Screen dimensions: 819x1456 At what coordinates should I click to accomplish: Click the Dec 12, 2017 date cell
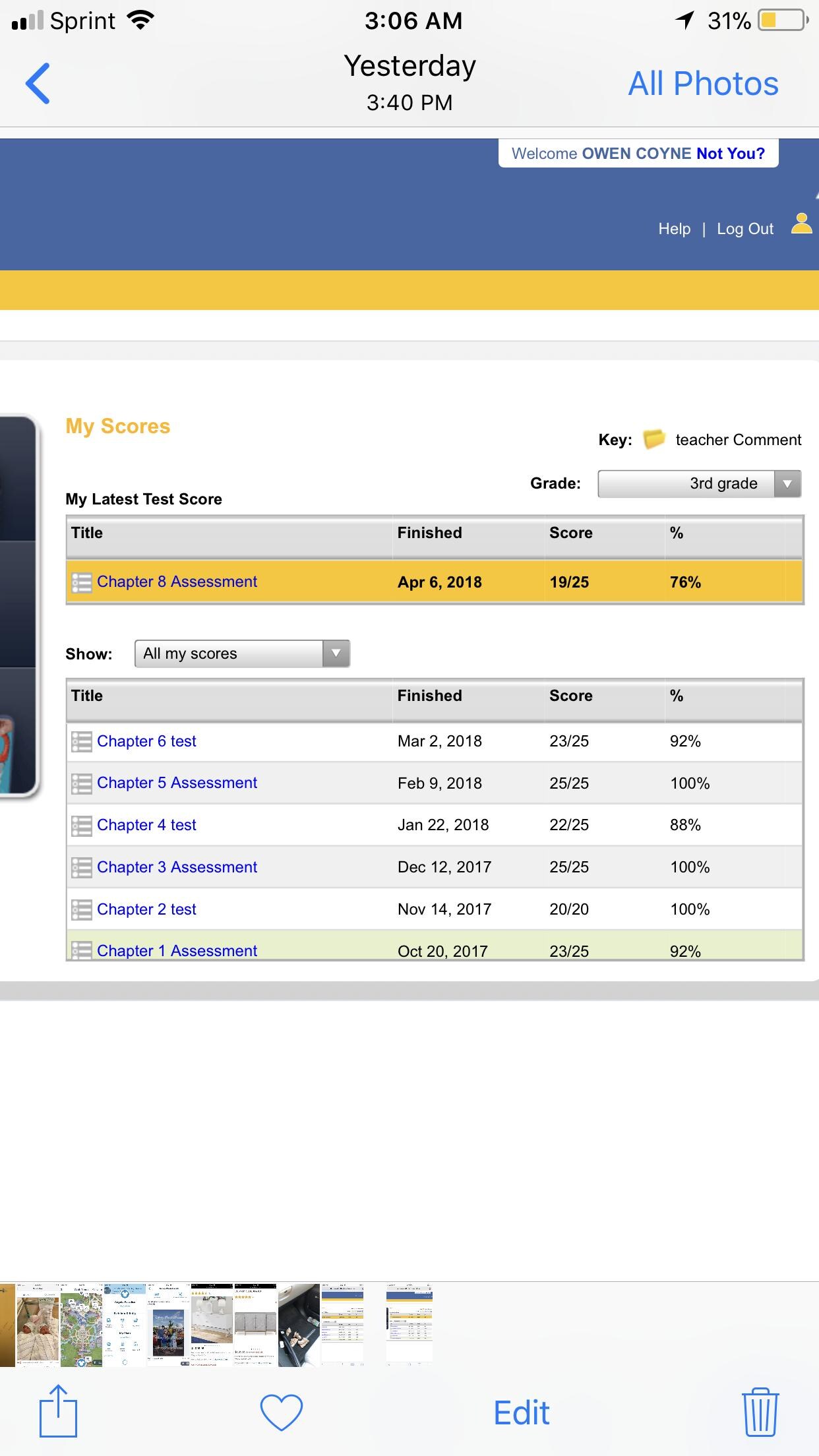tap(444, 867)
